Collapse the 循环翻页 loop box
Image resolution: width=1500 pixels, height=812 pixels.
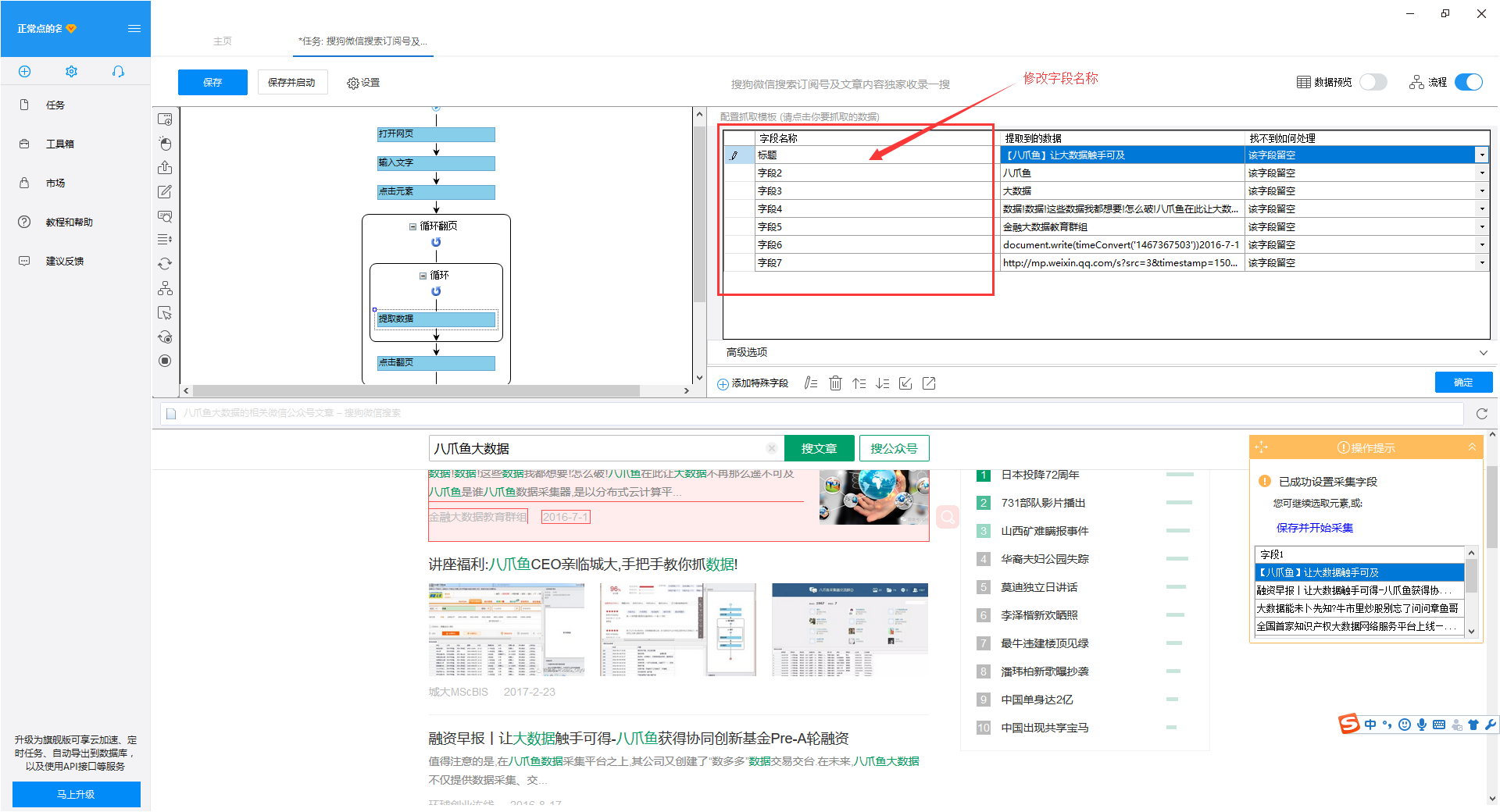pos(412,226)
